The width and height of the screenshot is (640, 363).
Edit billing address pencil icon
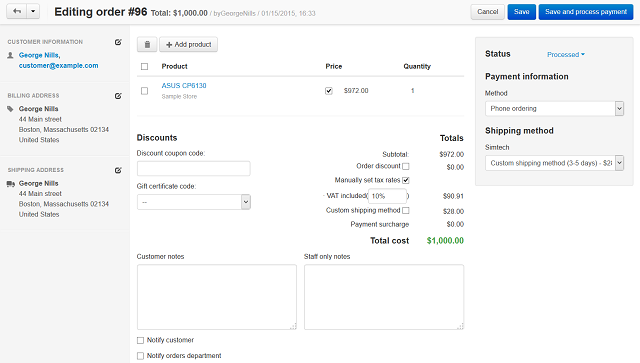coord(118,96)
